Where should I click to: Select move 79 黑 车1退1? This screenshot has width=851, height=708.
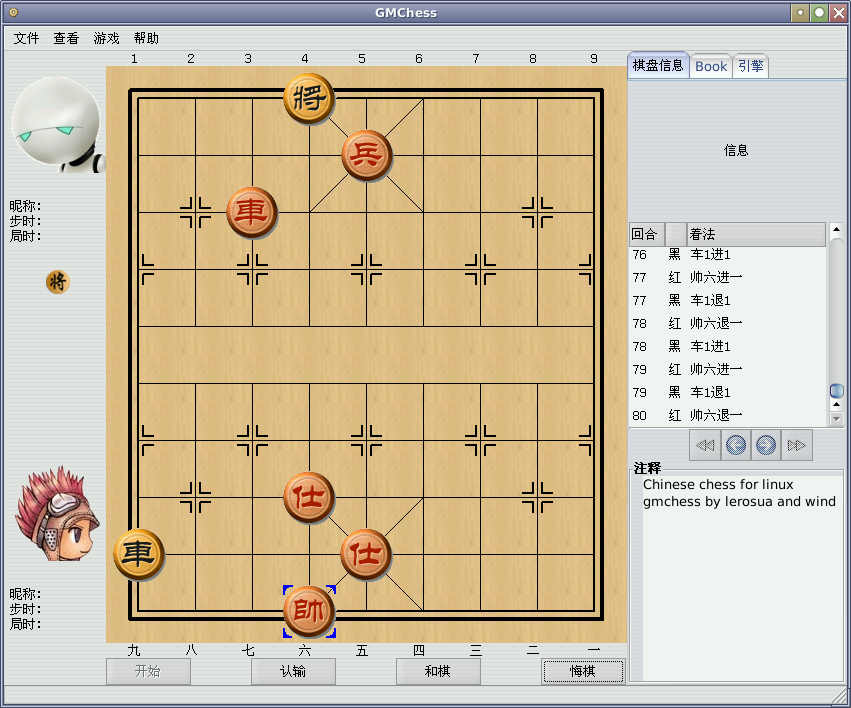727,392
